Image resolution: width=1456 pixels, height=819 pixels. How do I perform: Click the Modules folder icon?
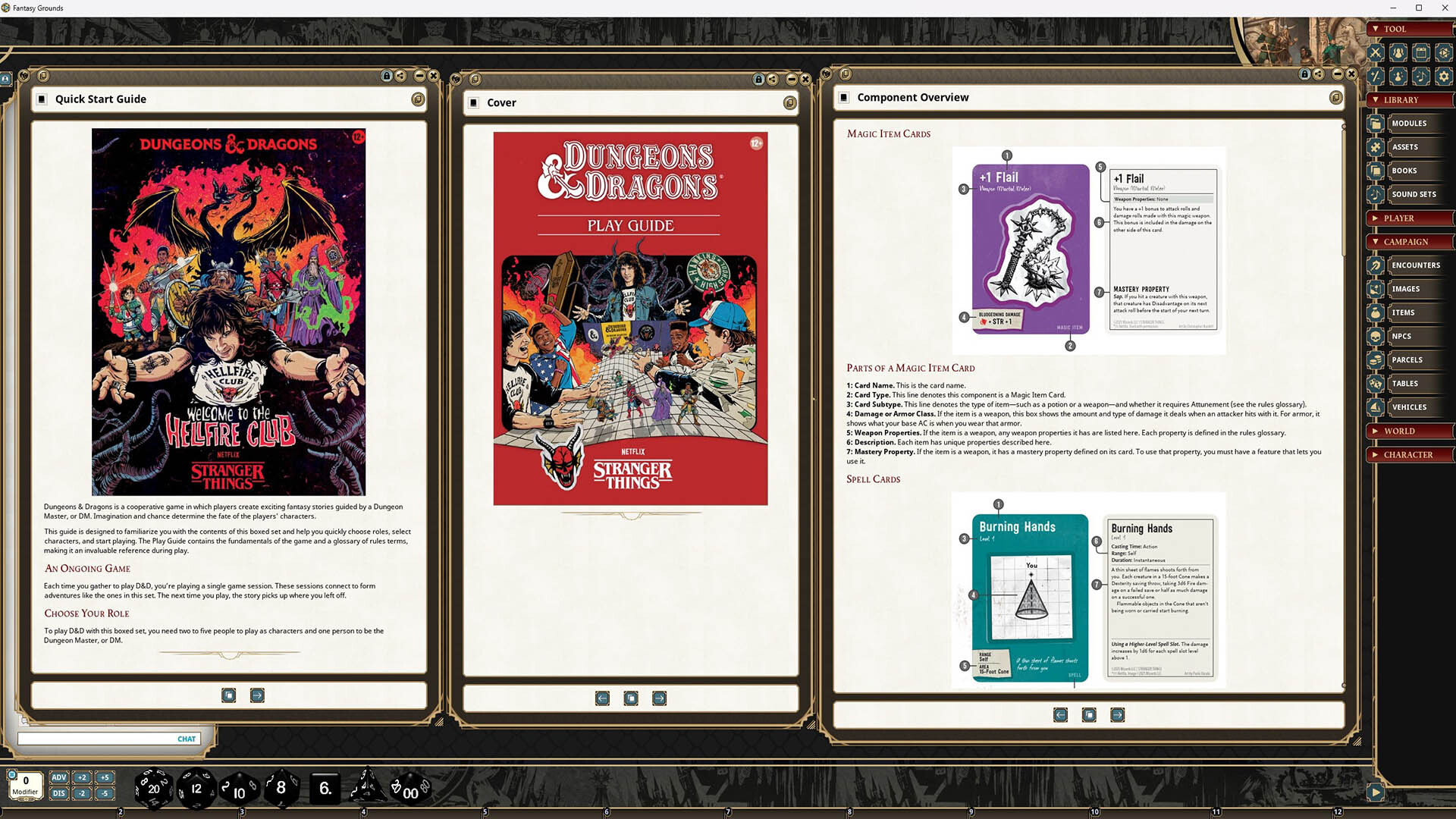1376,124
